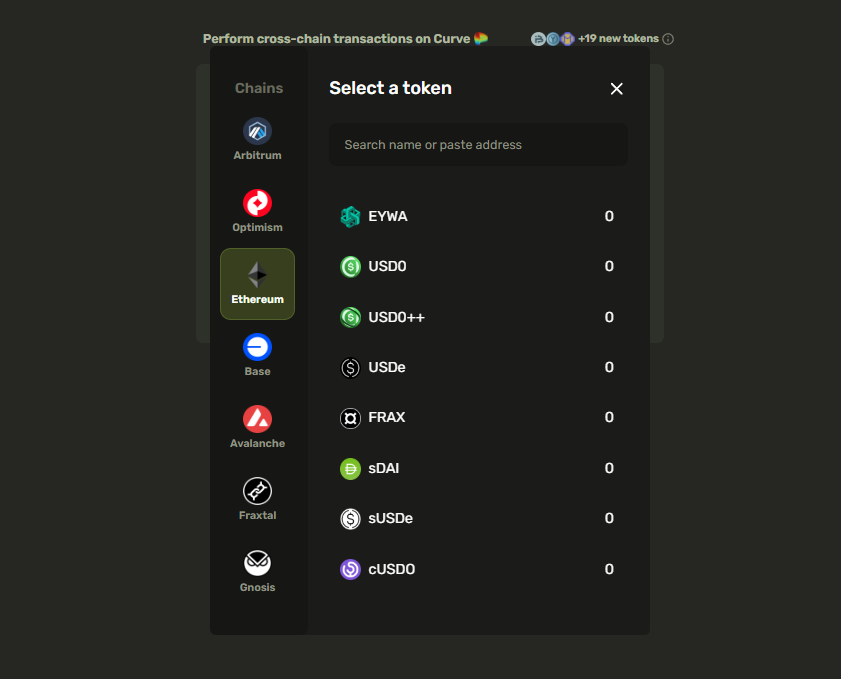Click the FRAX balance value
Viewport: 841px width, 679px height.
(x=609, y=417)
